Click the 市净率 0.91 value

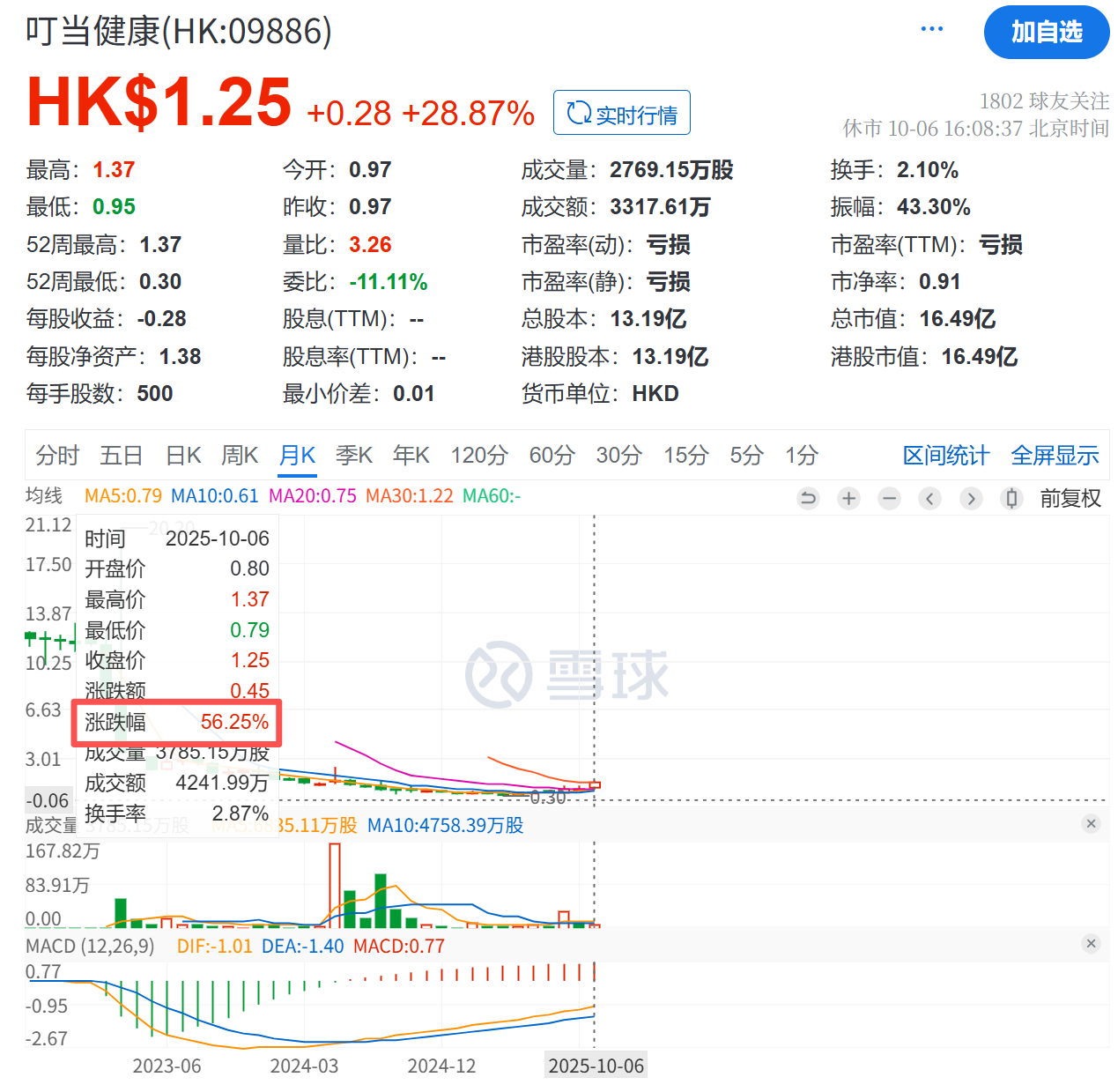coord(940,282)
